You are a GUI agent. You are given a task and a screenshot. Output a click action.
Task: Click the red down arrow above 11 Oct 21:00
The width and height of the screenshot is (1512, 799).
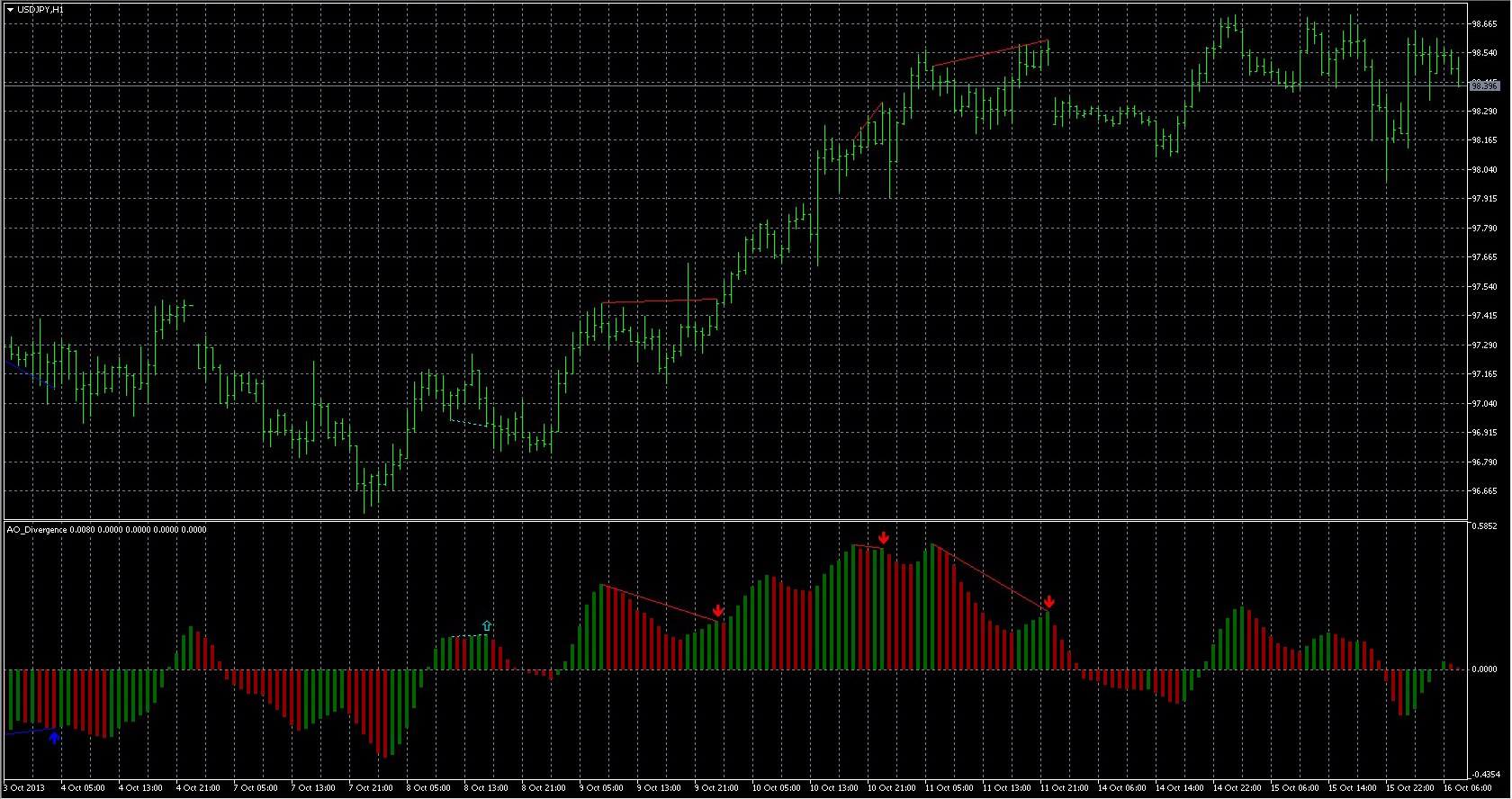[1049, 602]
